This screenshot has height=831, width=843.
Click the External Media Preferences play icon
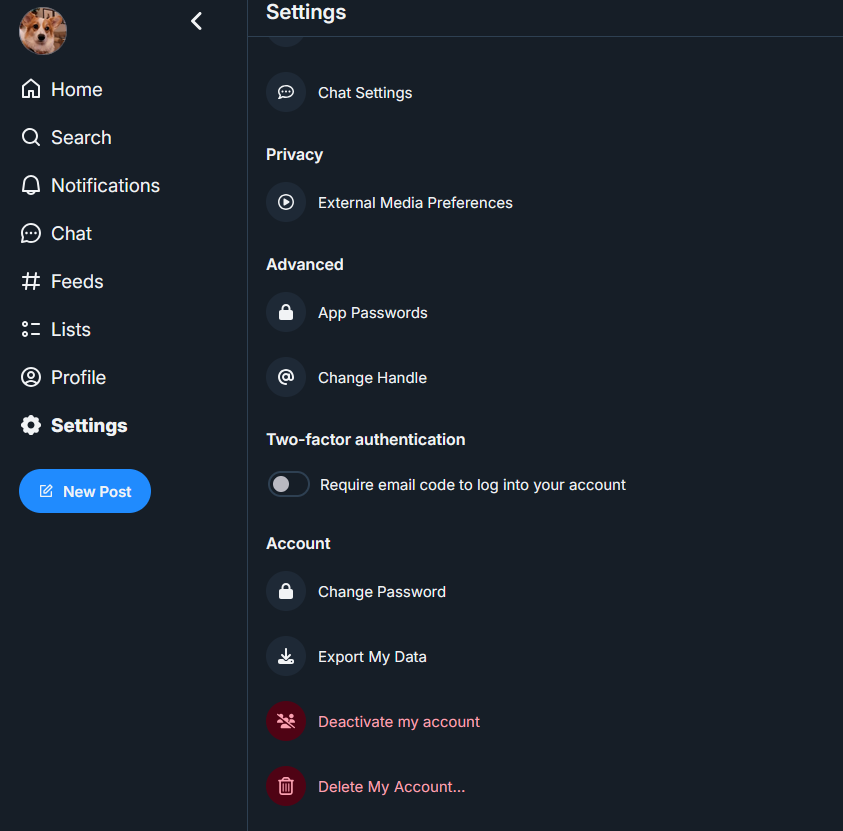tap(286, 203)
